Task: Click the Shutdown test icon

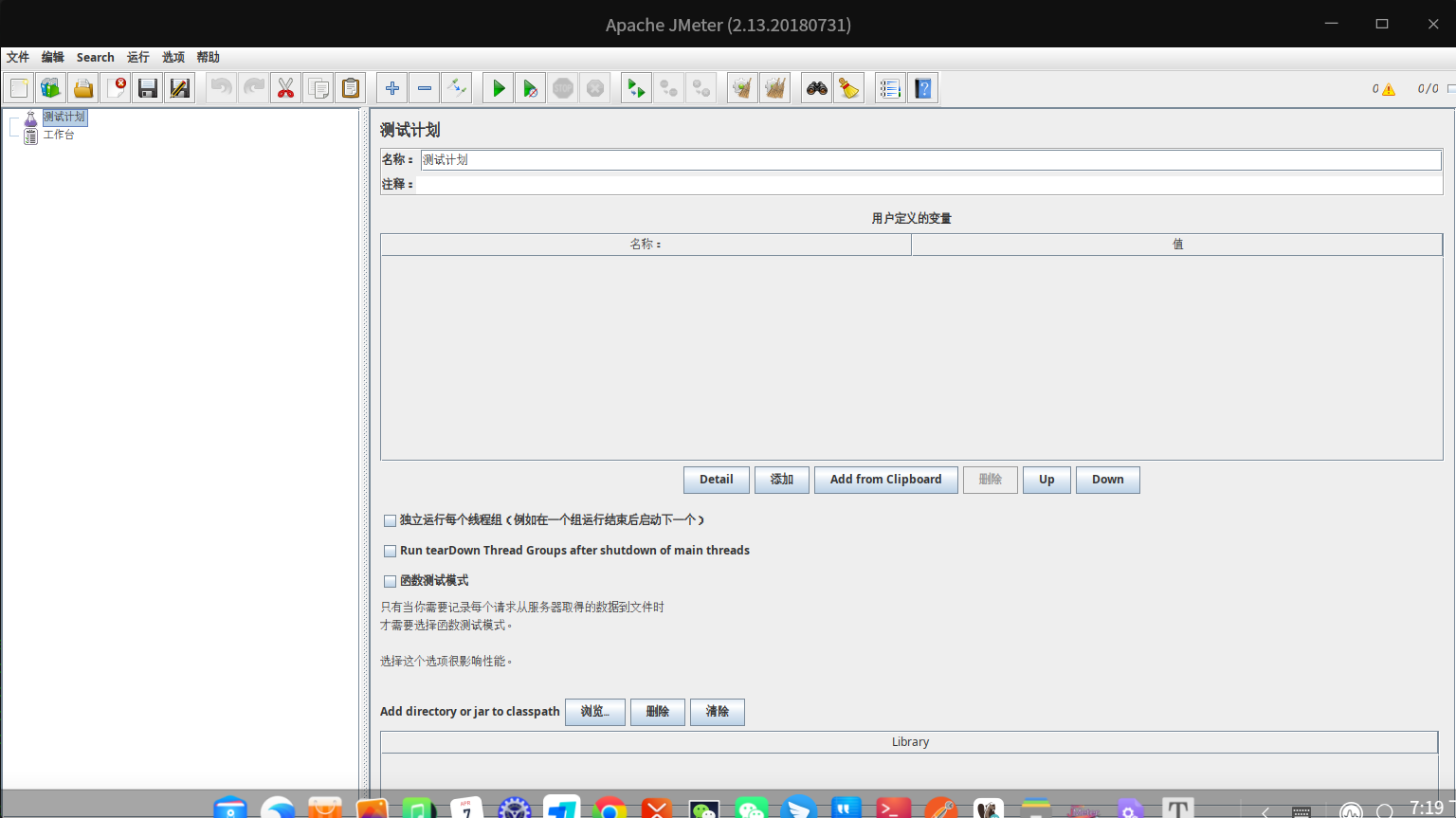Action: [595, 88]
